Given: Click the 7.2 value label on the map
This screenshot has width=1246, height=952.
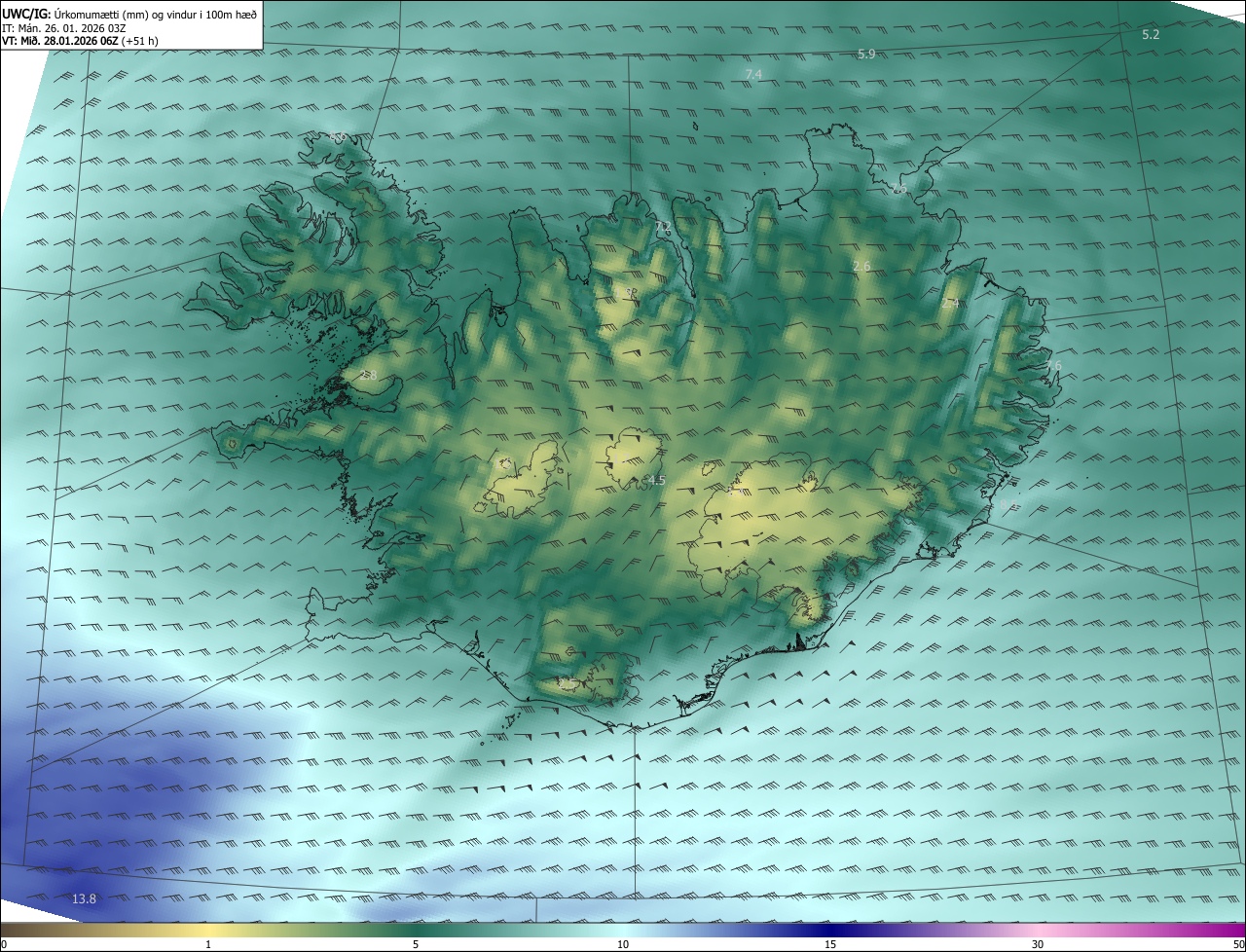Looking at the screenshot, I should 663,227.
